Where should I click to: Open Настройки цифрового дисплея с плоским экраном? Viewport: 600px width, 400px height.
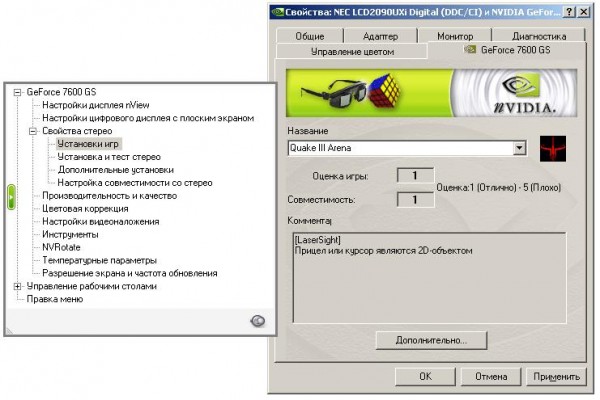click(148, 118)
